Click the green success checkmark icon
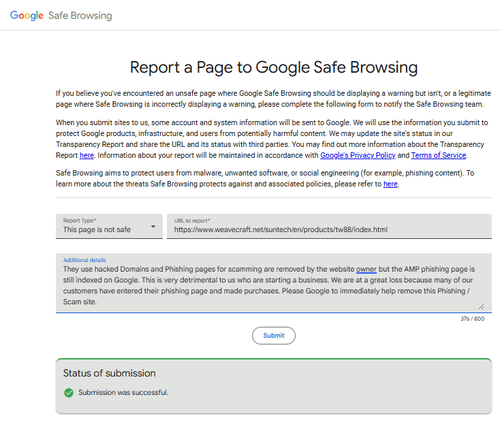The height and width of the screenshot is (424, 500). (x=69, y=393)
